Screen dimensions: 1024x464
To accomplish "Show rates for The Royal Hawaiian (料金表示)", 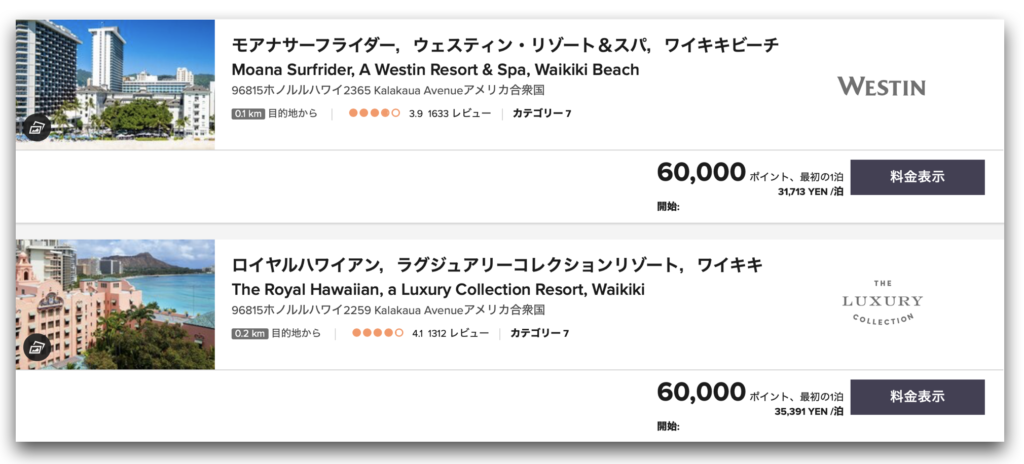I will (x=917, y=397).
